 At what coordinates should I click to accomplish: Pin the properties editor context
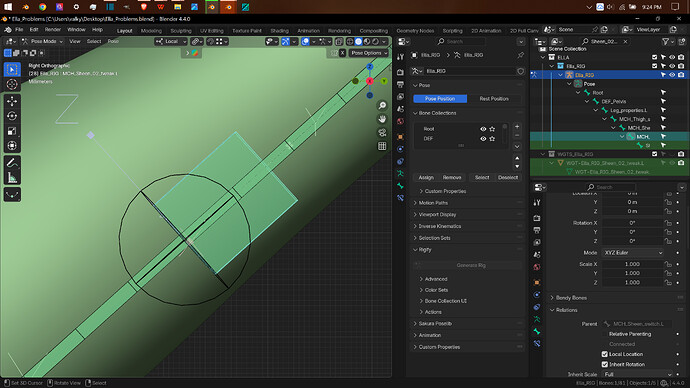521,55
